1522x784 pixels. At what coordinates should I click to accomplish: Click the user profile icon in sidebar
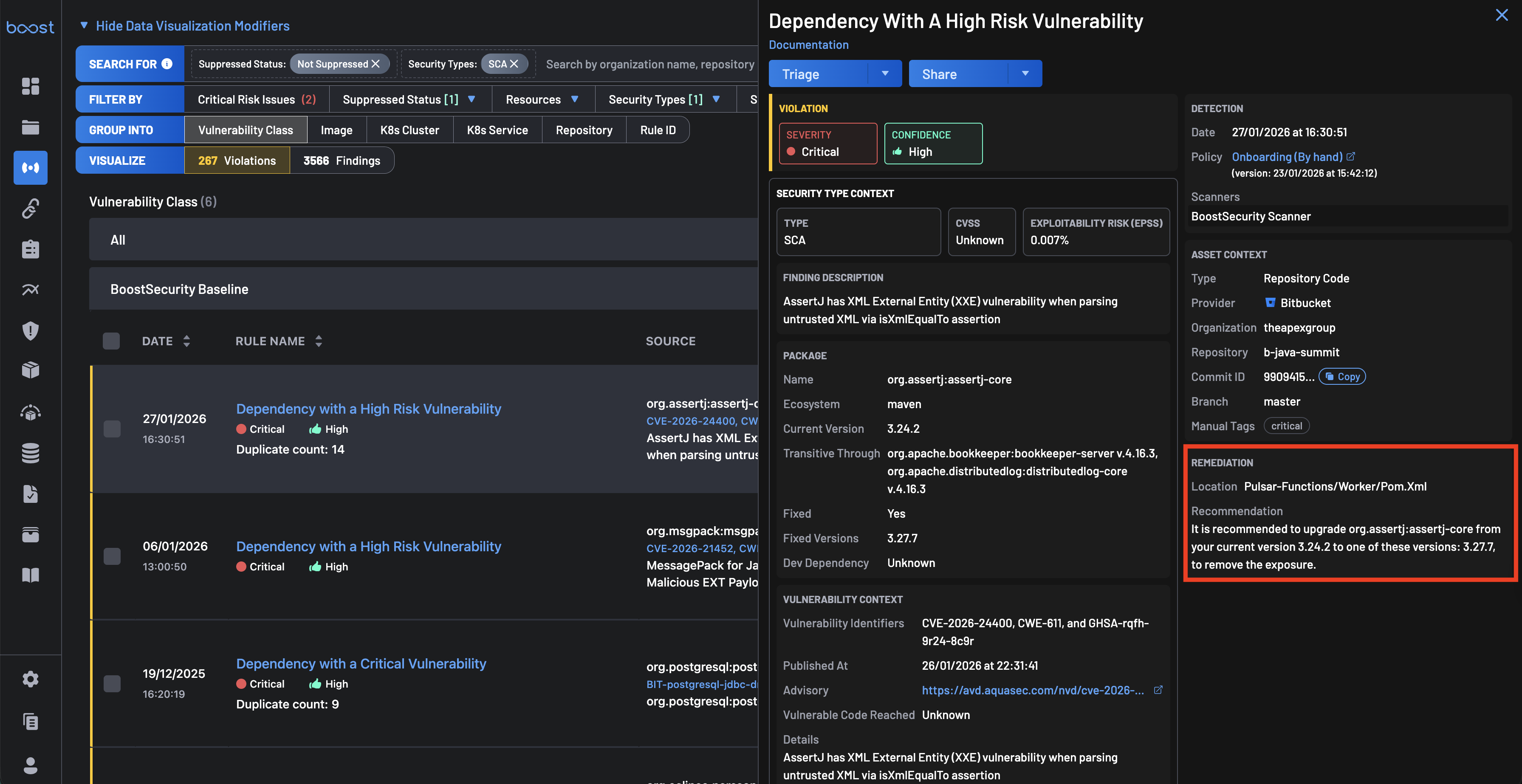click(x=30, y=765)
